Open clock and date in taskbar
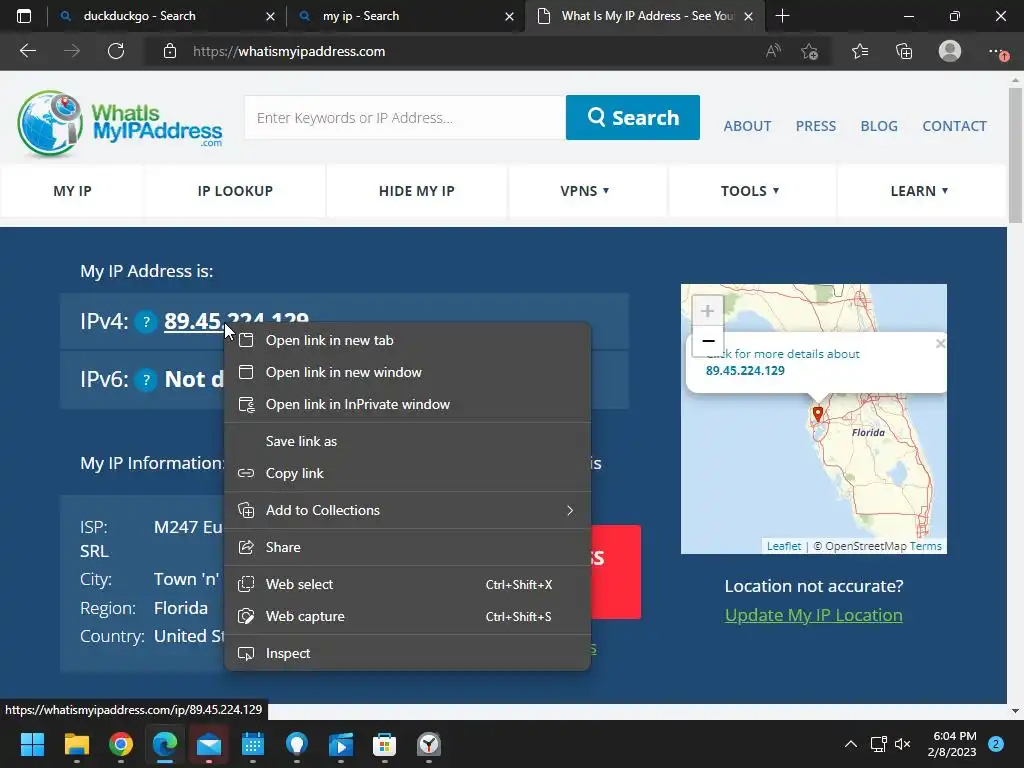The image size is (1024, 768). 952,744
